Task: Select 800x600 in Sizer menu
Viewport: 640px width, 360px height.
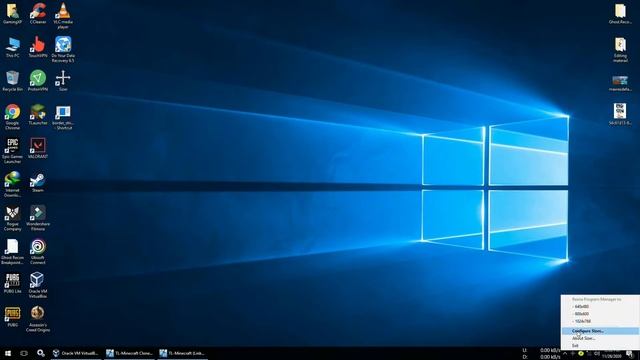Action: click(600, 314)
